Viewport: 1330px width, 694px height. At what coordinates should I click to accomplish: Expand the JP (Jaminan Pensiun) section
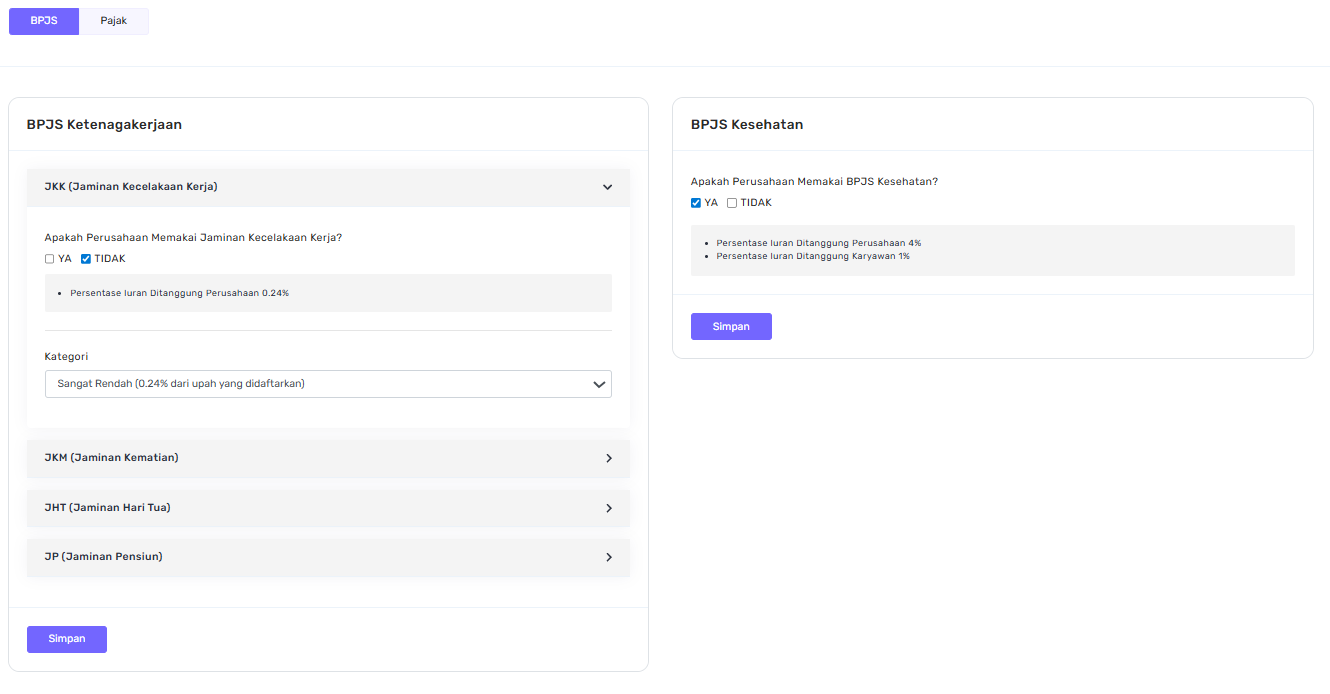point(328,556)
